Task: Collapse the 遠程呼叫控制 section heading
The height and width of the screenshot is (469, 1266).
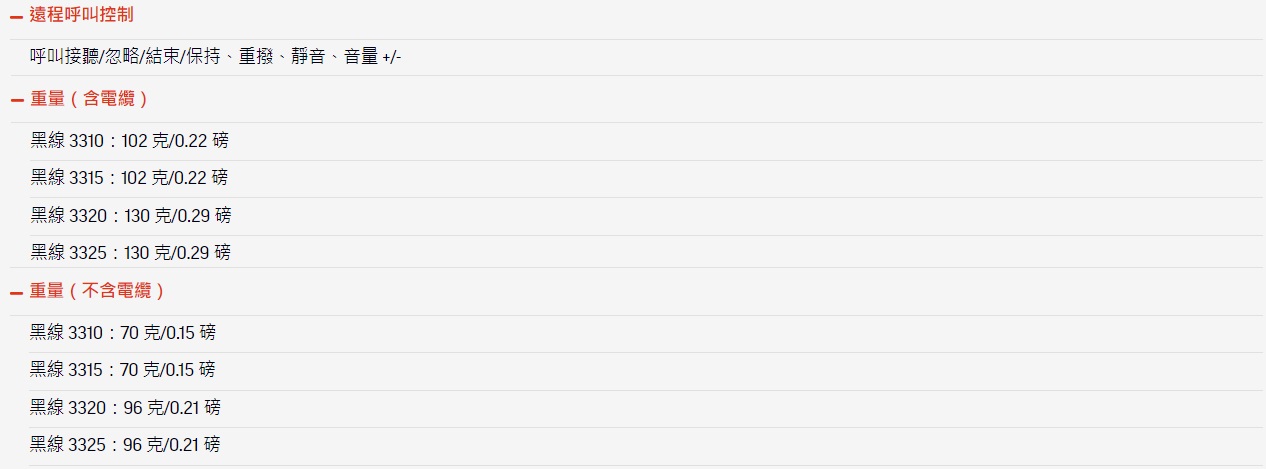Action: coord(82,15)
